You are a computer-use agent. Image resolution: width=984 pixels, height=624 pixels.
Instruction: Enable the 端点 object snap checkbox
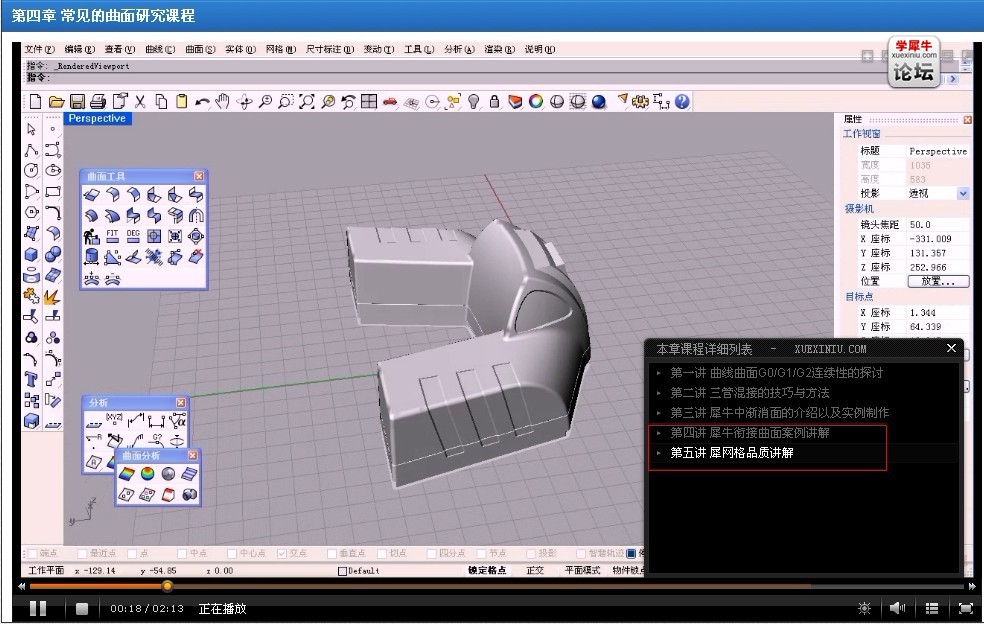pyautogui.click(x=33, y=554)
